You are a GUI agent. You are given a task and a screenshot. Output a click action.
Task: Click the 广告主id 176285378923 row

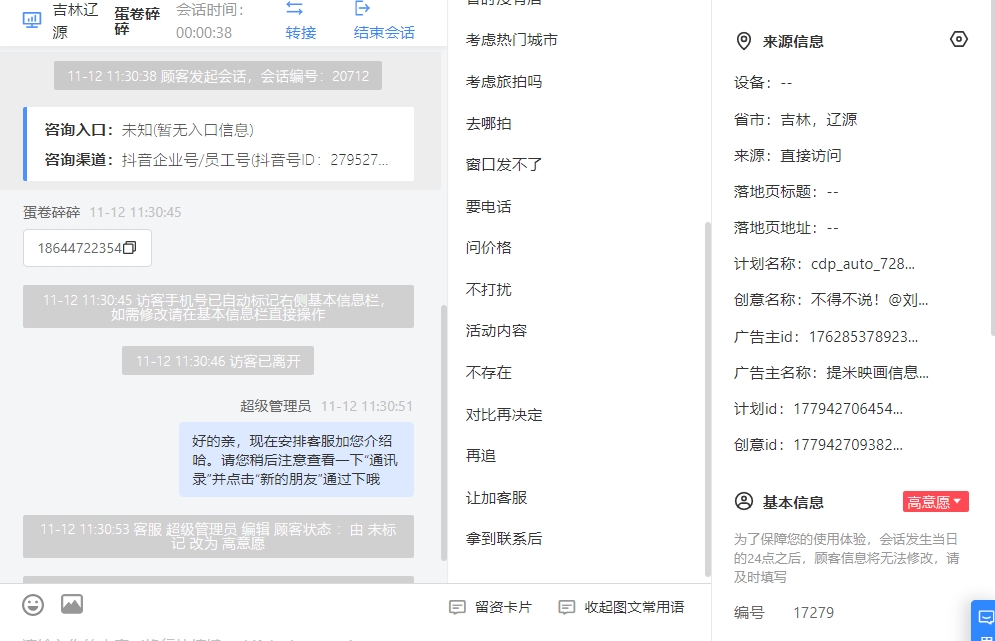826,336
